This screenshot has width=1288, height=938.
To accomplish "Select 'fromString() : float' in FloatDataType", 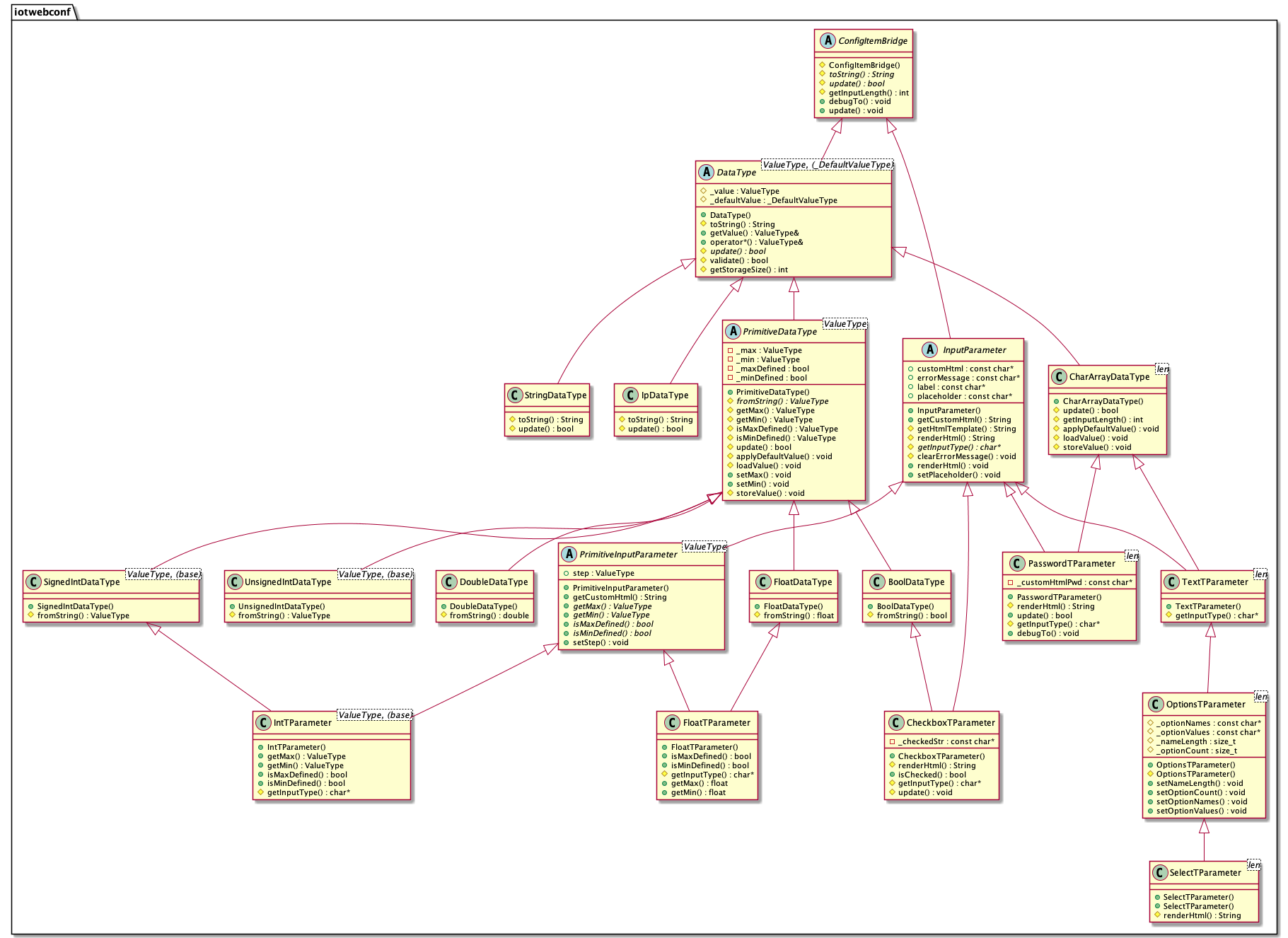I will 799,615.
